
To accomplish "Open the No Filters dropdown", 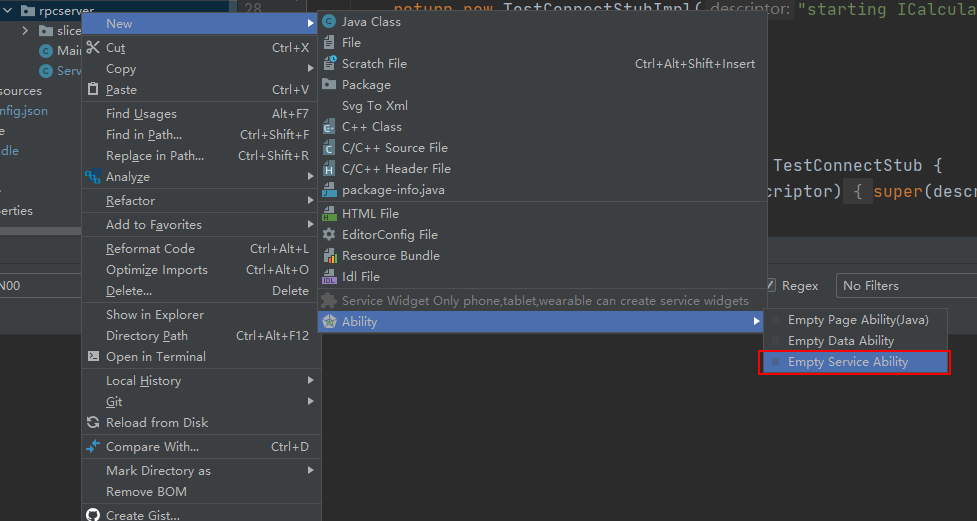I will click(x=907, y=285).
